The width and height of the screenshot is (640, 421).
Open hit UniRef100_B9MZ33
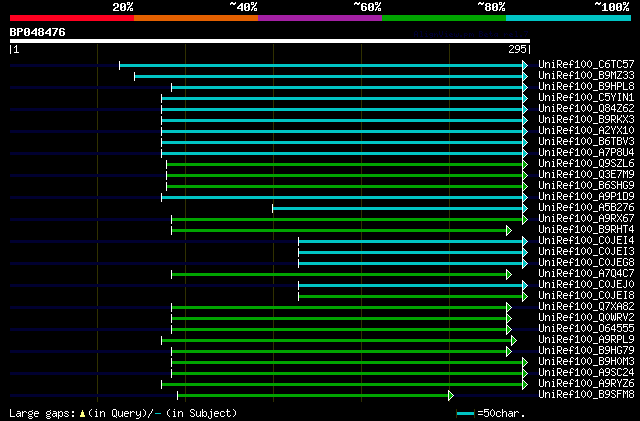point(586,76)
